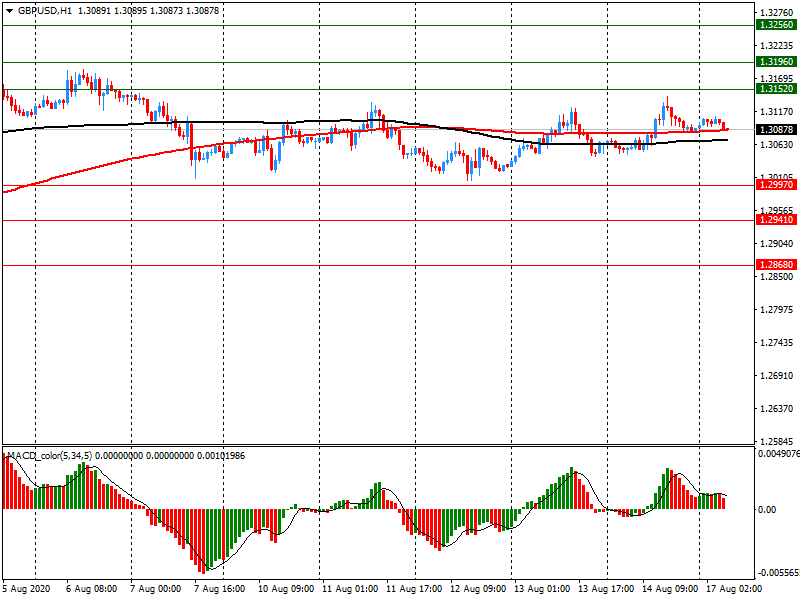Screen dimensions: 800x600
Task: Select the green 1.32560 price level label
Action: click(x=776, y=25)
